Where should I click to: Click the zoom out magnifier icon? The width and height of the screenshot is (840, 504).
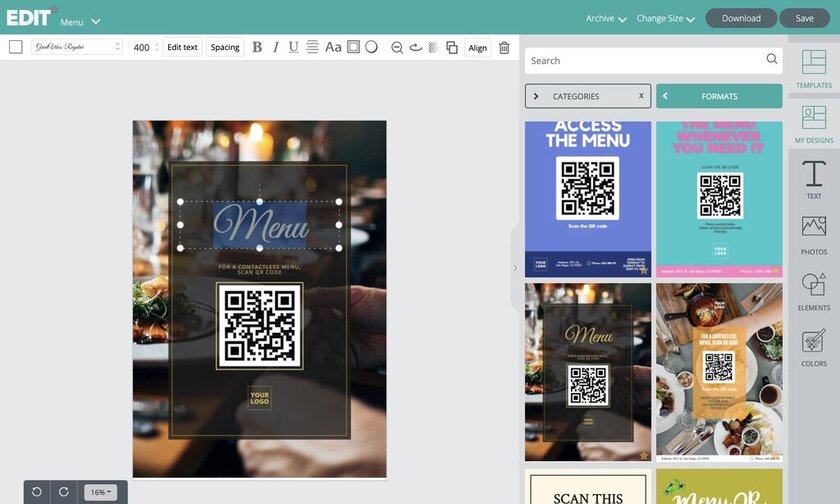pos(397,48)
